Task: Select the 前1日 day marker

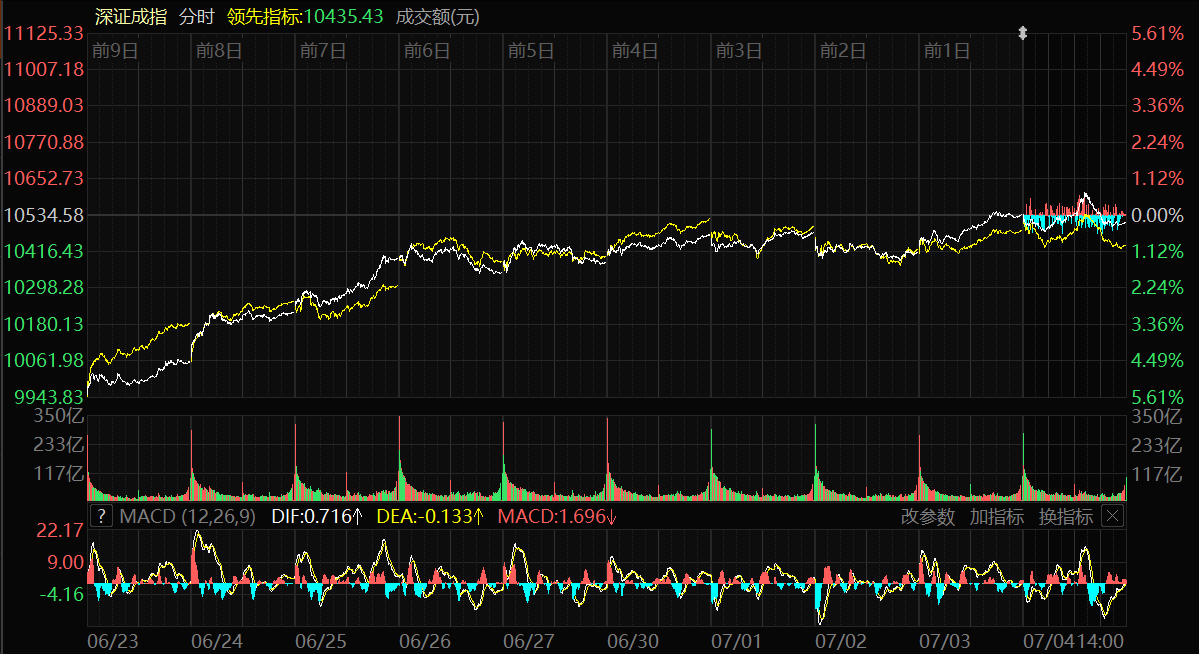Action: click(946, 51)
